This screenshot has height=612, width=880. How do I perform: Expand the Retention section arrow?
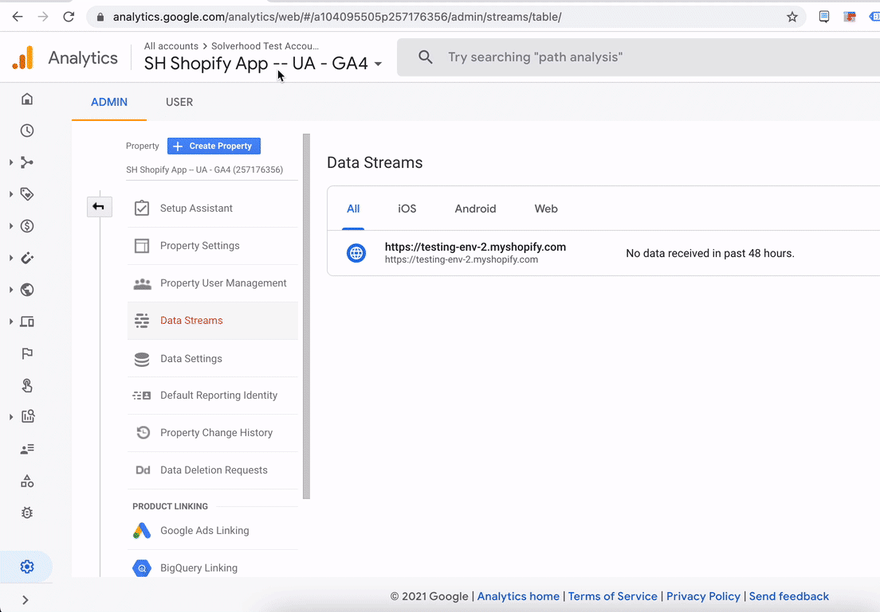[11, 258]
